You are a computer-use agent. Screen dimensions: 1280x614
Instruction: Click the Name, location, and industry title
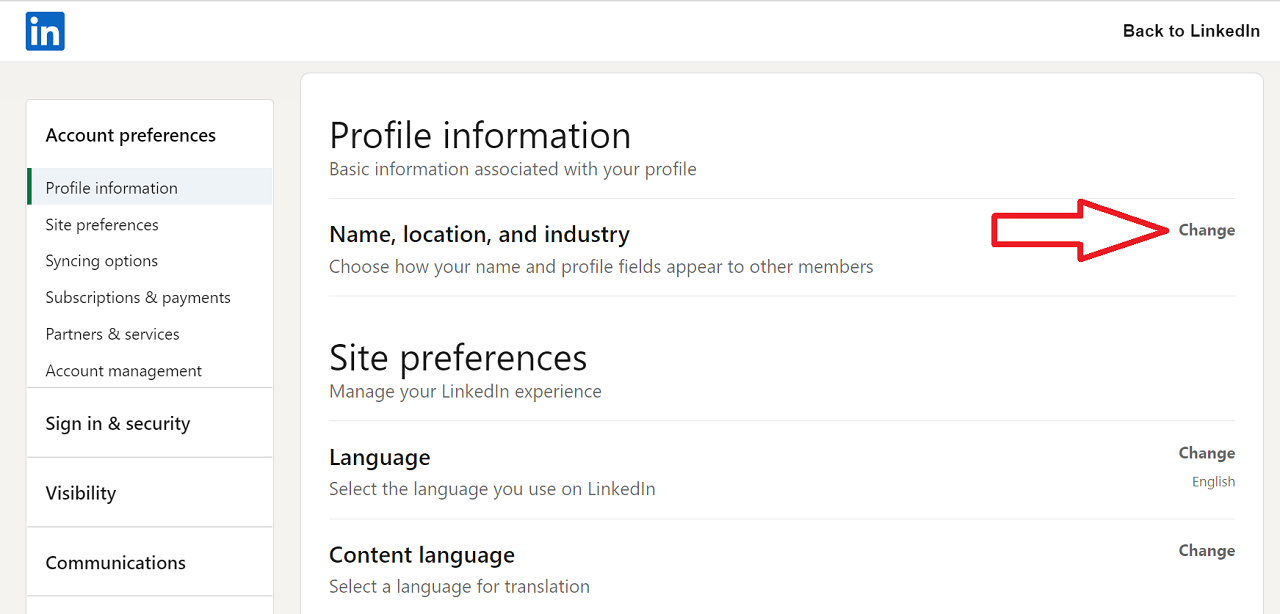[x=479, y=235]
